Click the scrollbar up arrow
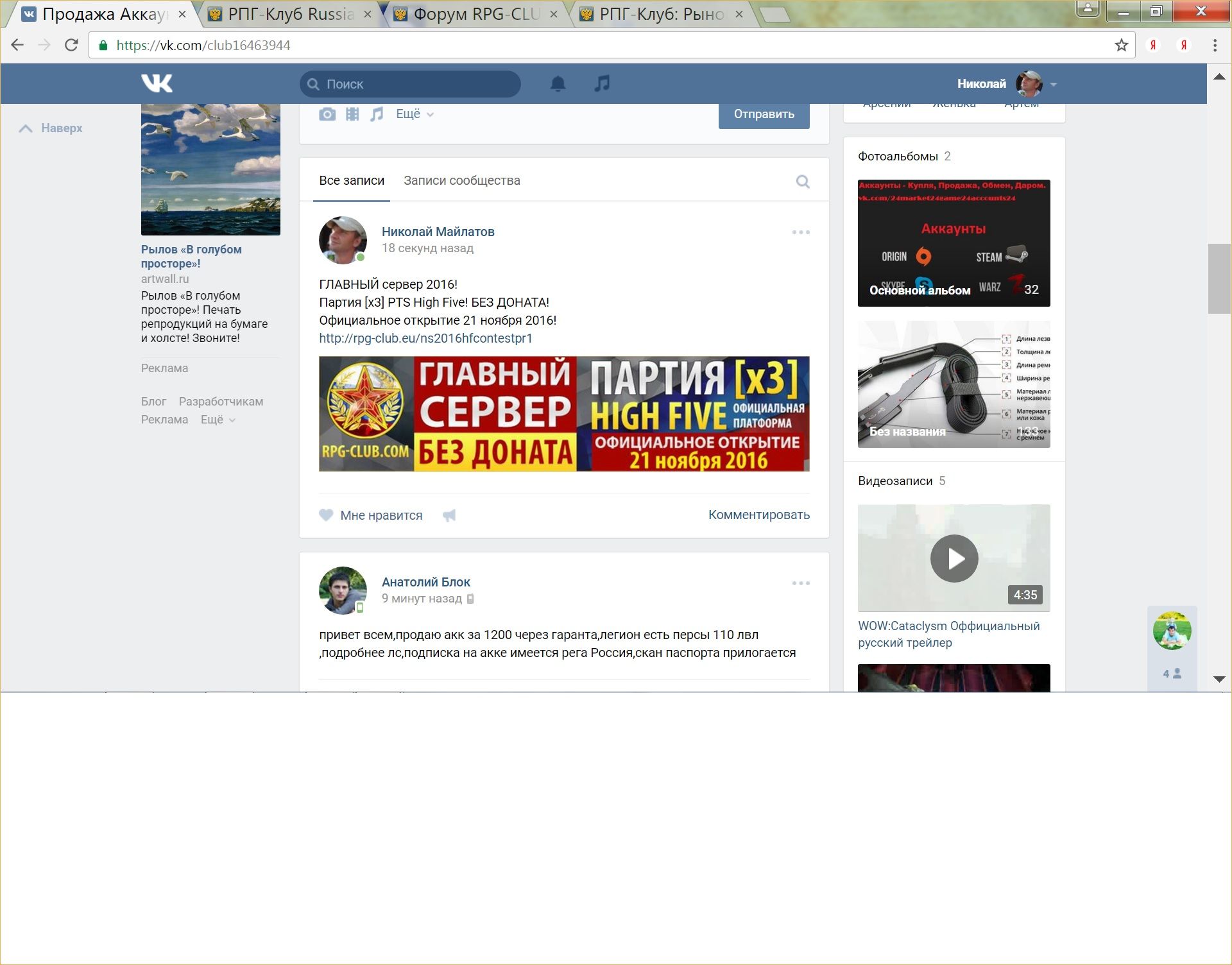The image size is (1232, 965). tap(1219, 77)
